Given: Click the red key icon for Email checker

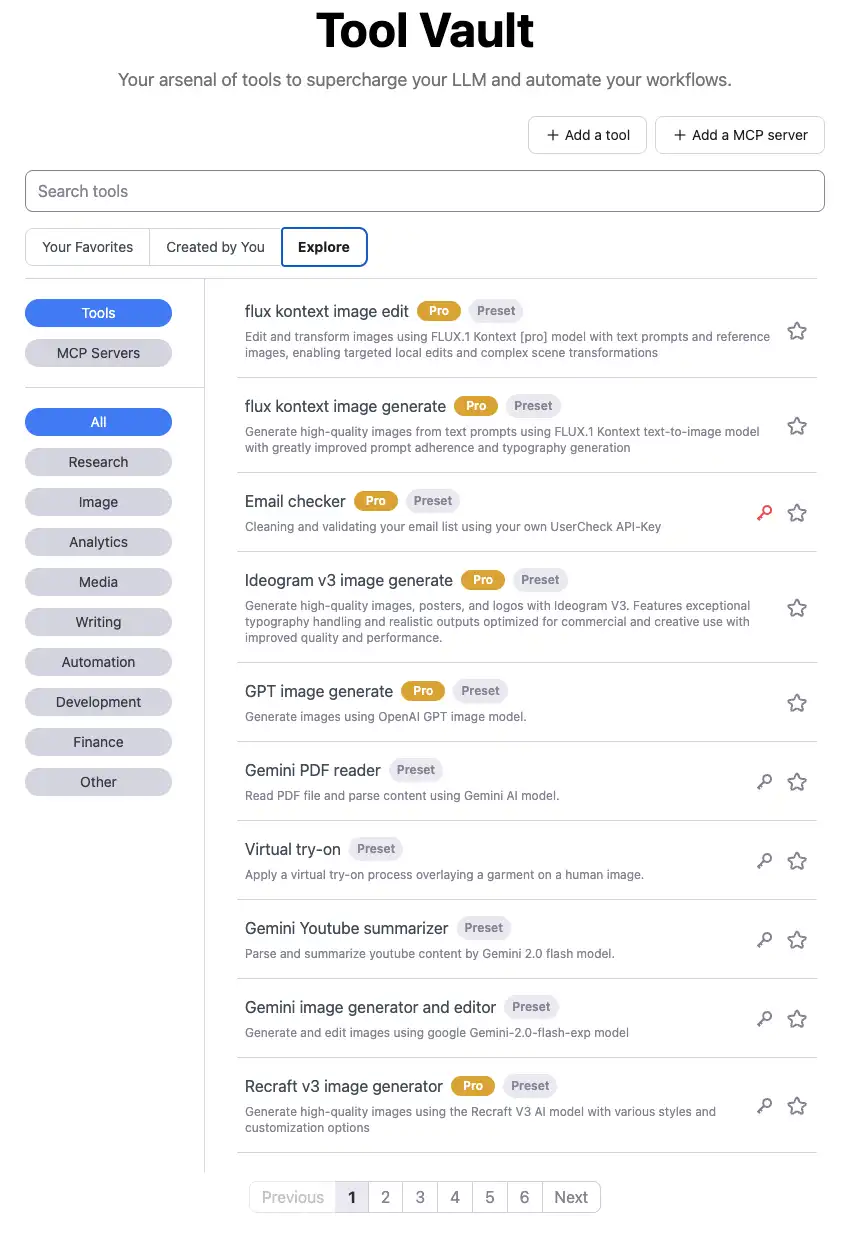Looking at the screenshot, I should [765, 513].
